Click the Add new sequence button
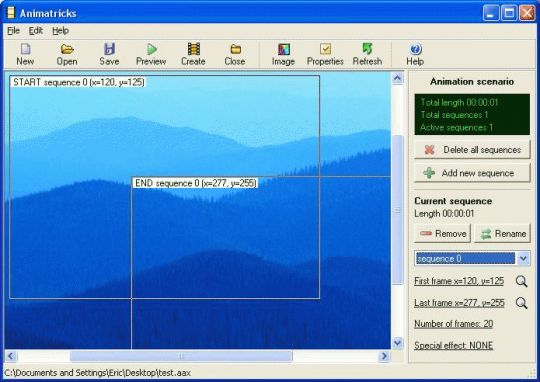540x382 pixels. click(472, 173)
